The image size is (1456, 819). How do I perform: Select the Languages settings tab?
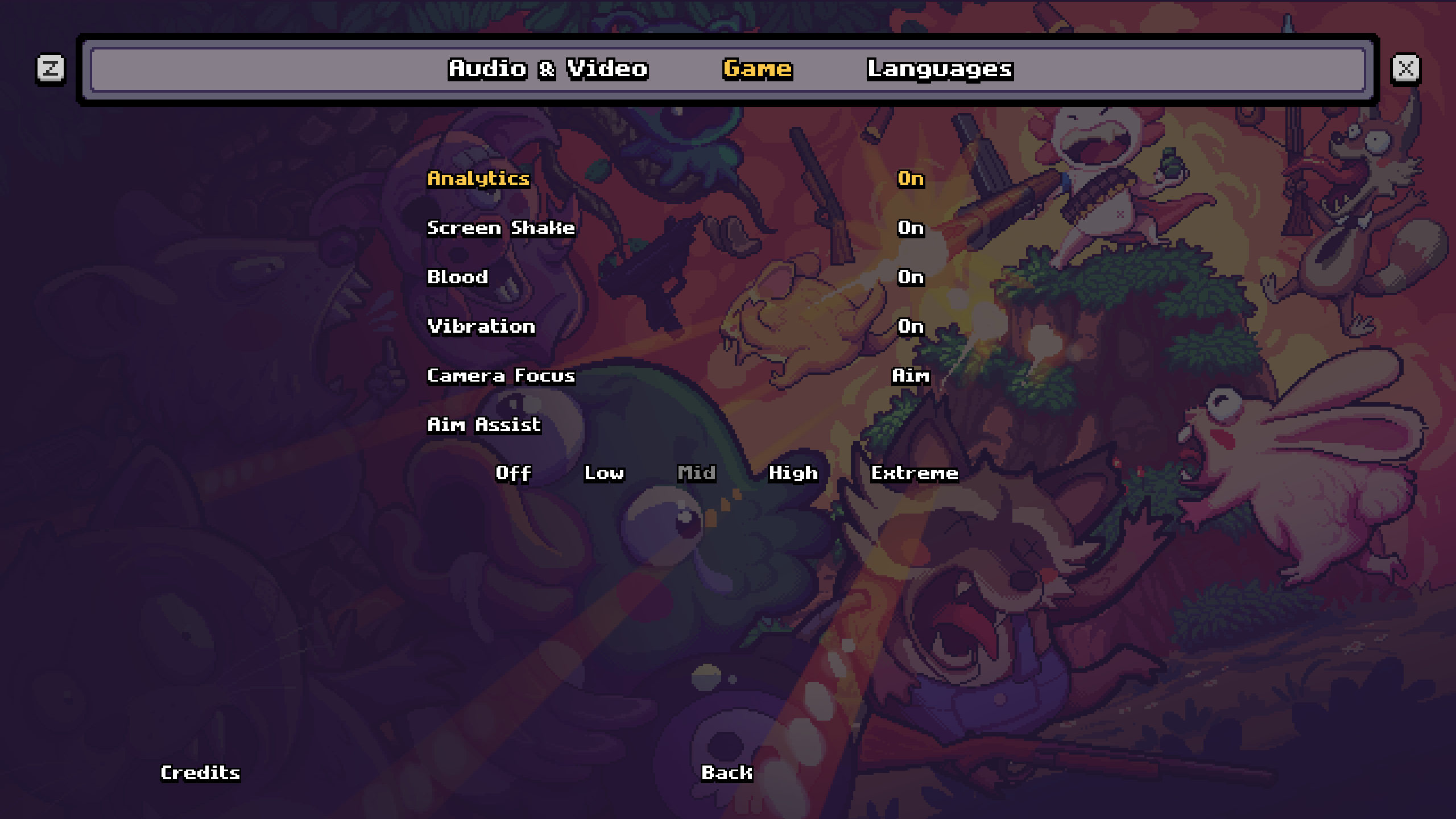tap(938, 67)
